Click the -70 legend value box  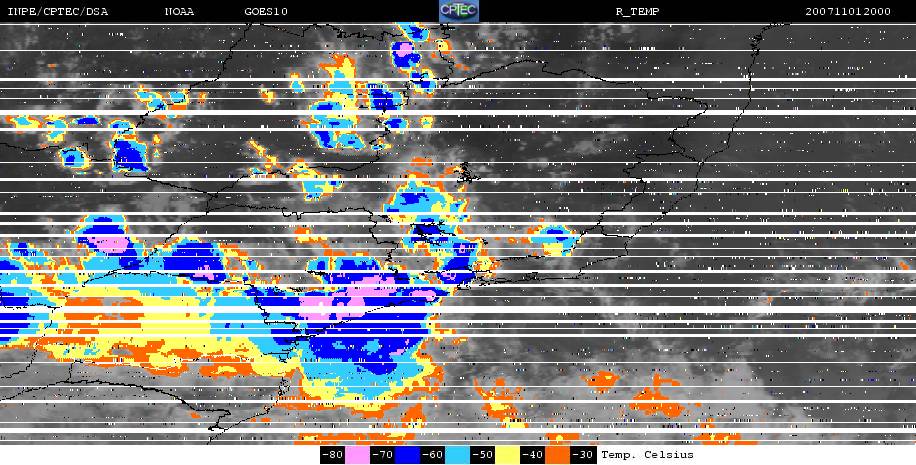click(383, 455)
